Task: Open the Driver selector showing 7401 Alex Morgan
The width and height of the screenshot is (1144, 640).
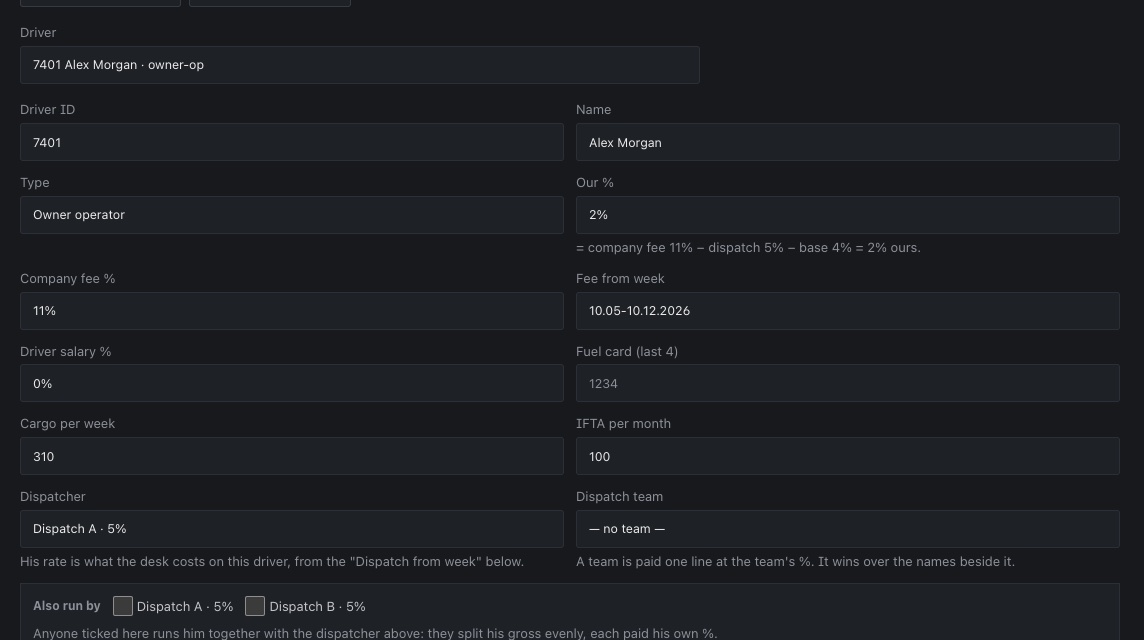Action: pos(360,65)
